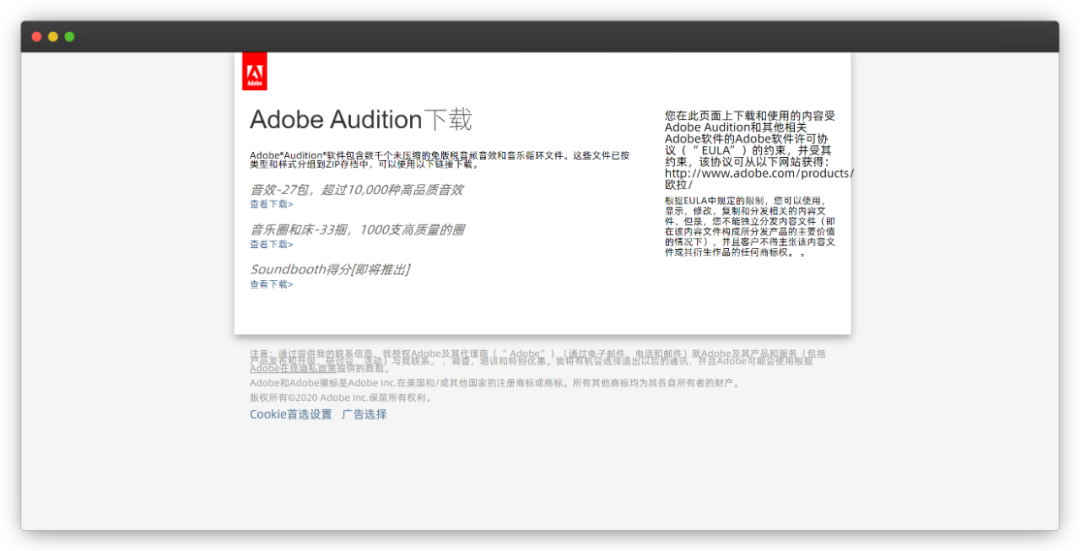Click the 版权所有©2020 Adobe Inc. copyright line
The height and width of the screenshot is (551, 1080).
coord(342,397)
